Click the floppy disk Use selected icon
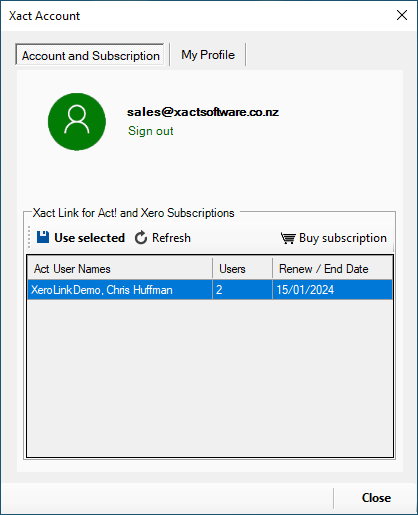Viewport: 418px width, 515px height. (x=43, y=237)
